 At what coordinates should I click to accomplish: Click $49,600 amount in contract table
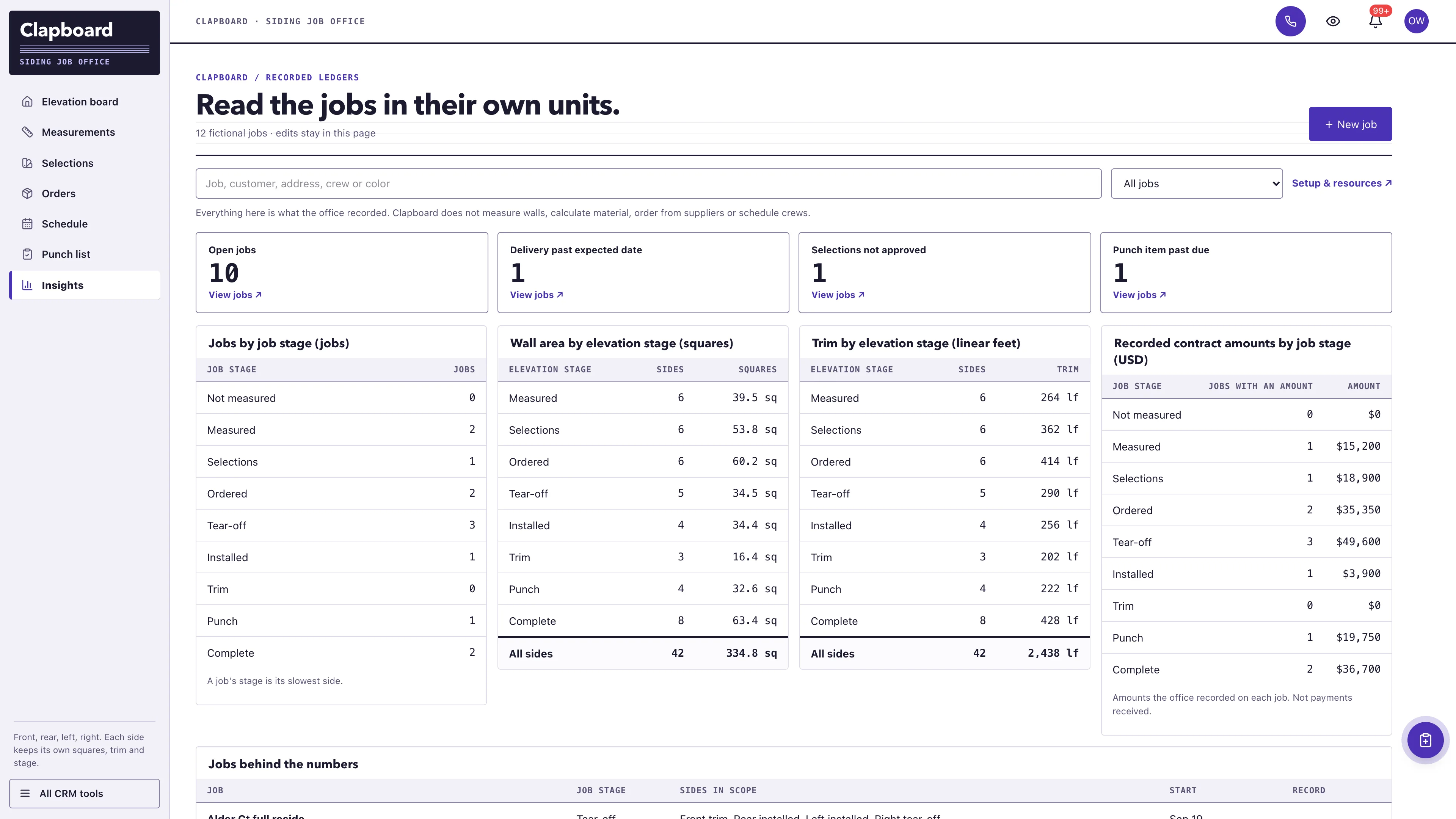[1358, 541]
